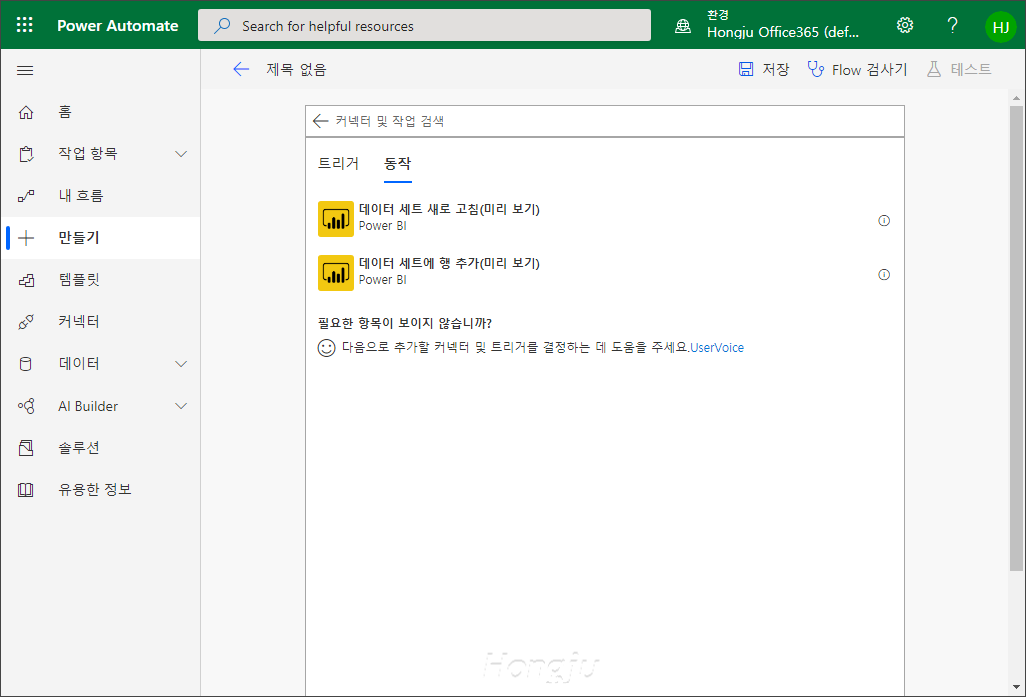The image size is (1026, 697).
Task: Click the flow title 제목 없음
Action: [296, 69]
